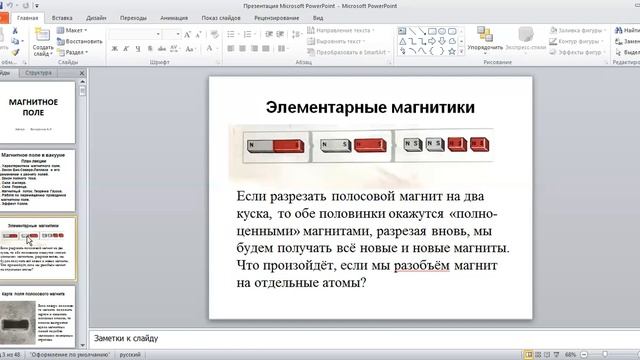Click the decrease font size icon

tap(198, 35)
